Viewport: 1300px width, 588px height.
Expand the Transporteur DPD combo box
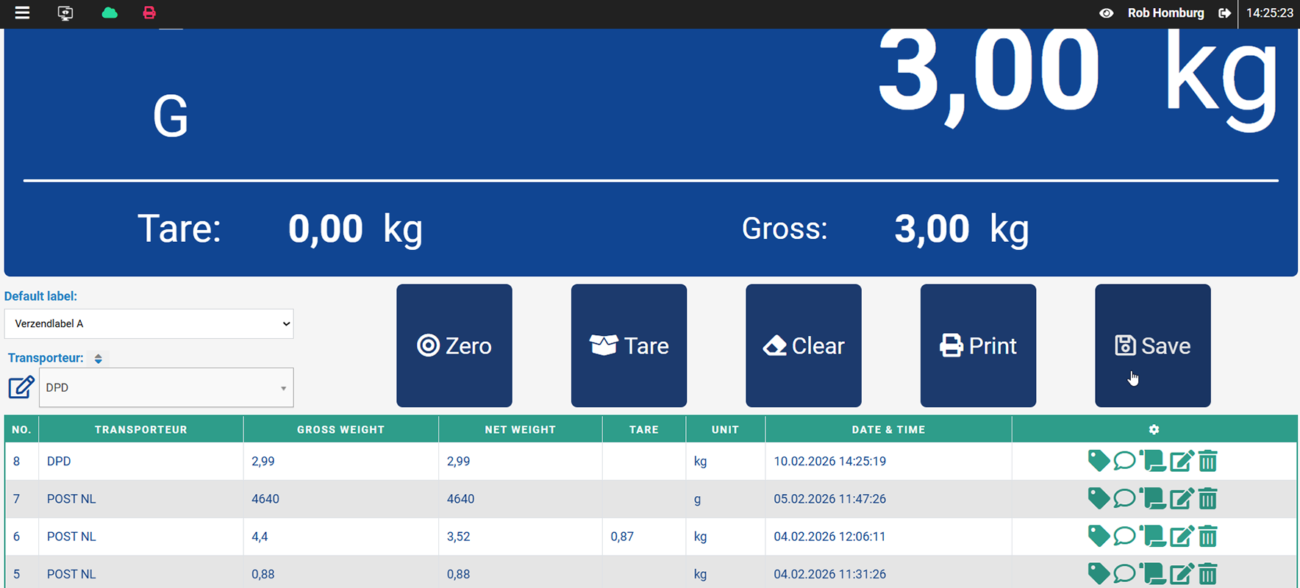pos(166,388)
